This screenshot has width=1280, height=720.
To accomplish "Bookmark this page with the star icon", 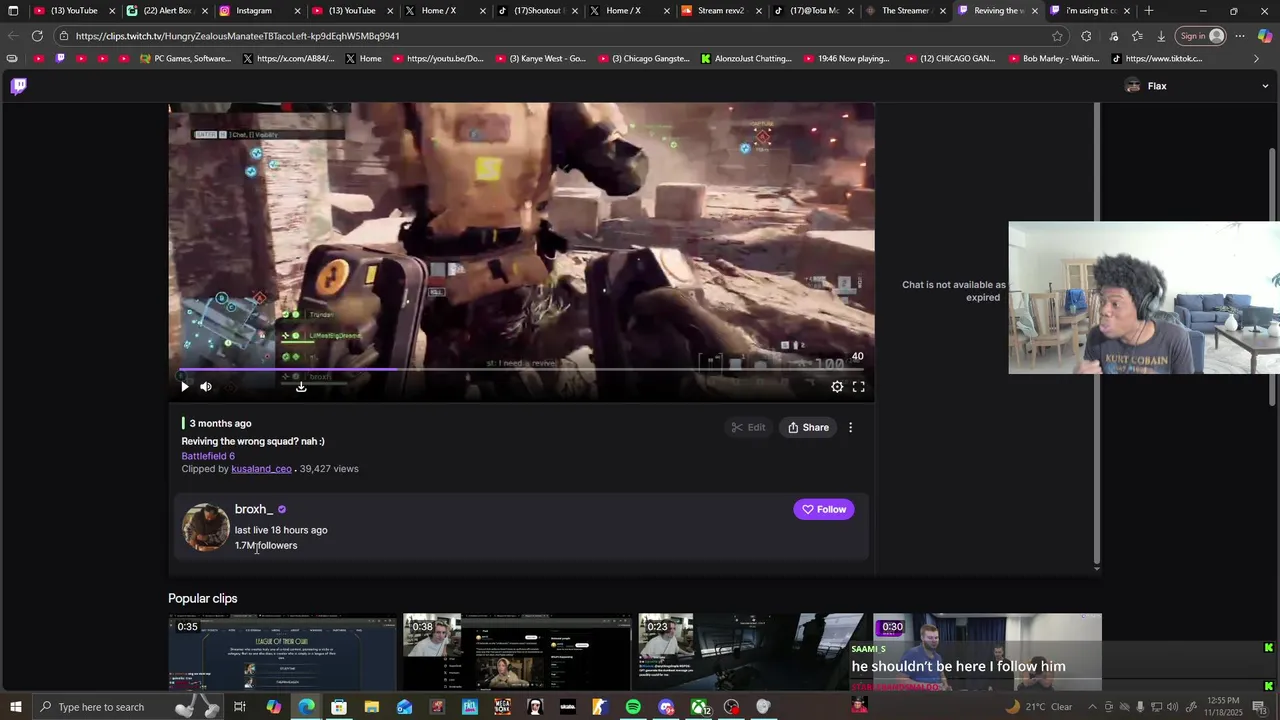I will click(1057, 36).
